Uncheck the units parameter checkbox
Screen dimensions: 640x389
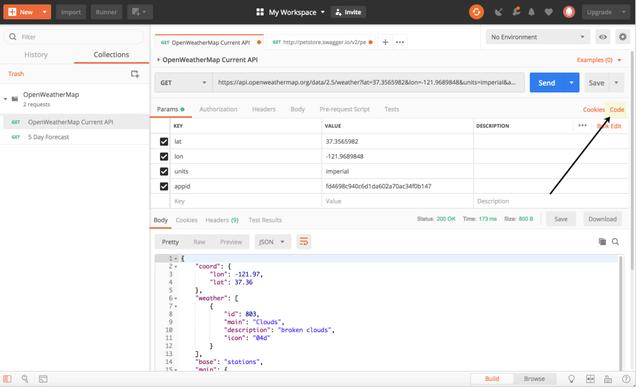164,171
